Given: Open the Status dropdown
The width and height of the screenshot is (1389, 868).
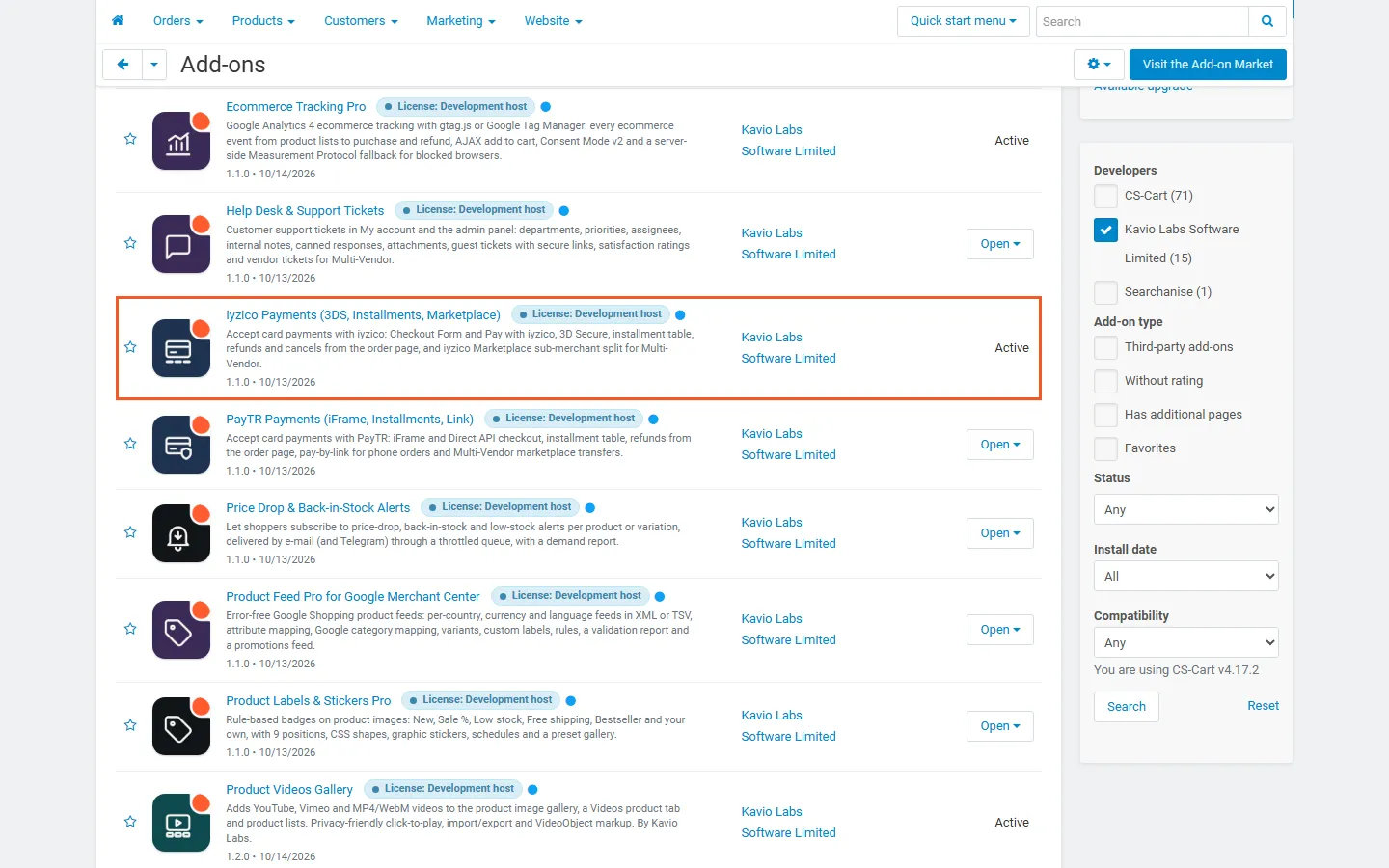Looking at the screenshot, I should point(1186,509).
